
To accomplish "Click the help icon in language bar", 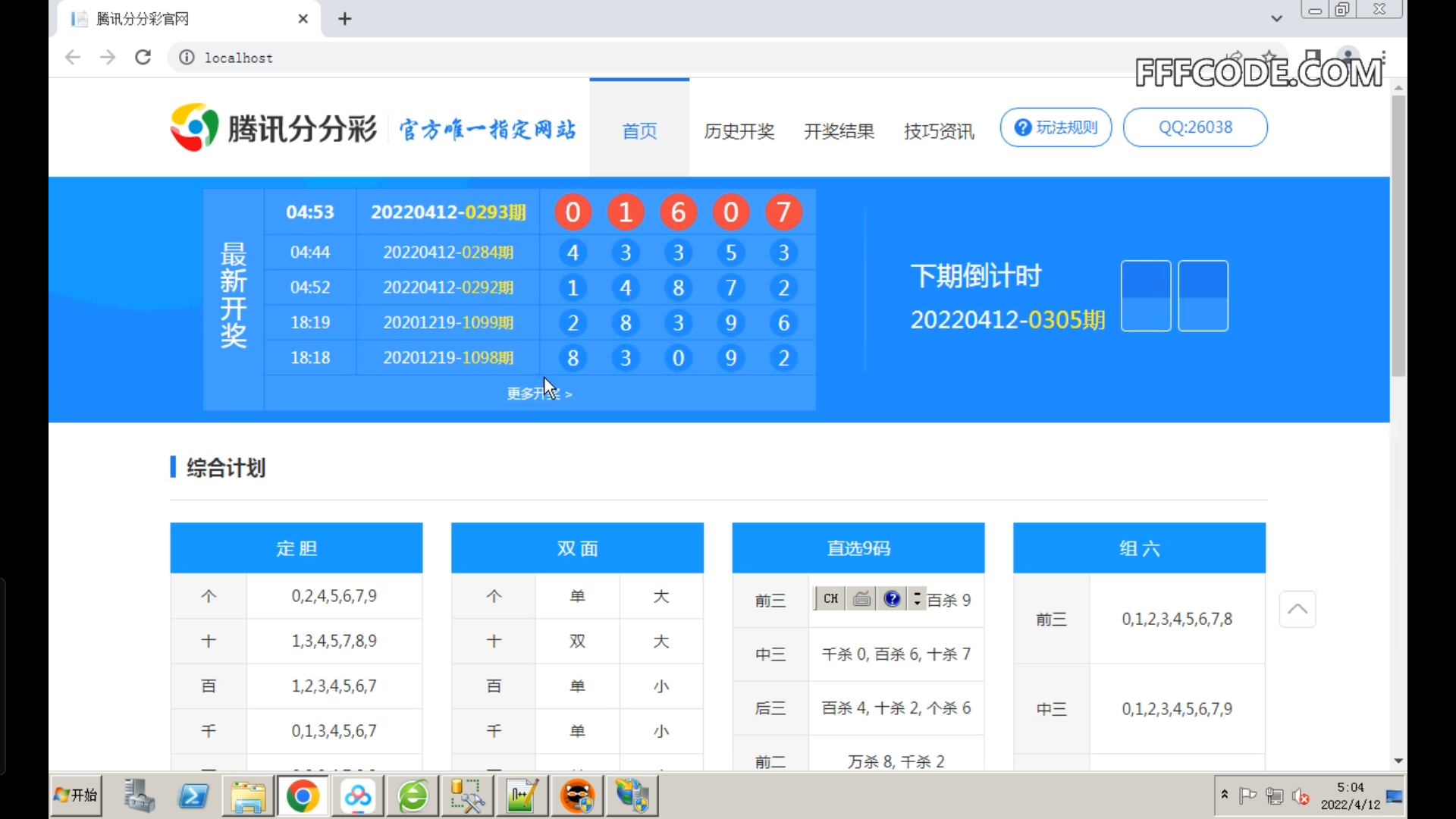I will pos(893,599).
